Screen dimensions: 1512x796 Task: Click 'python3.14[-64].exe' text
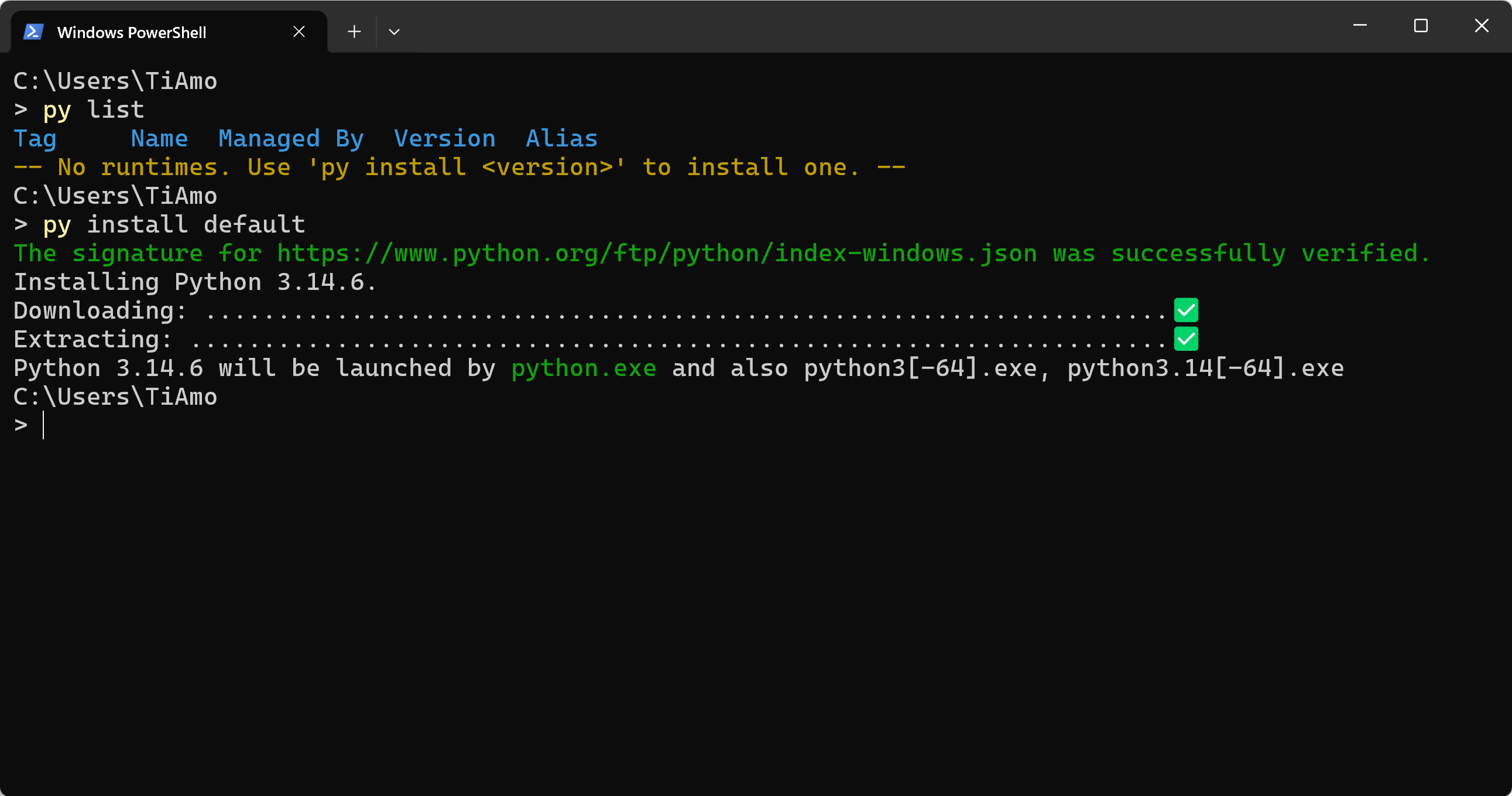[x=1206, y=368]
